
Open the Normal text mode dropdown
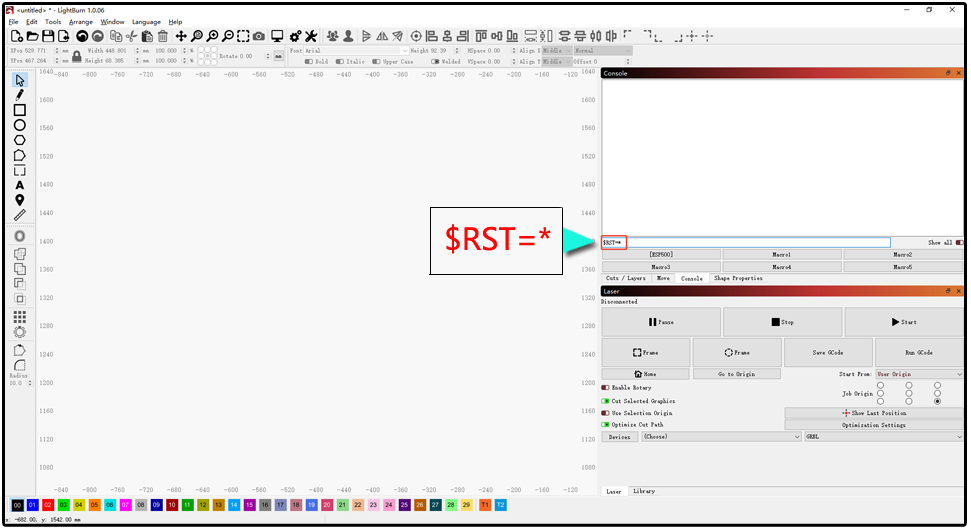point(602,51)
